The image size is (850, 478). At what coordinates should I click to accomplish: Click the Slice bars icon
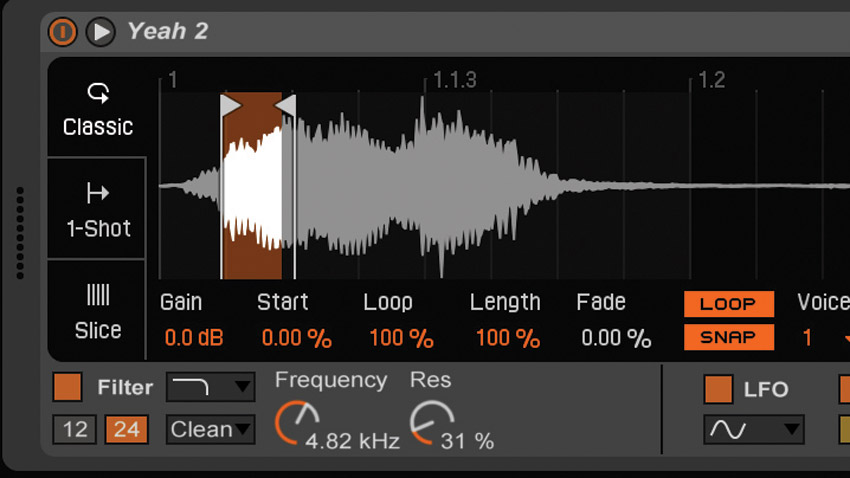click(x=98, y=295)
